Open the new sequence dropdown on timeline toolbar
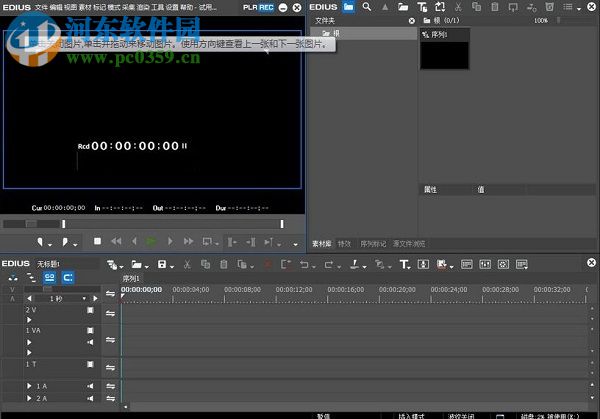600x419 pixels. coord(121,266)
